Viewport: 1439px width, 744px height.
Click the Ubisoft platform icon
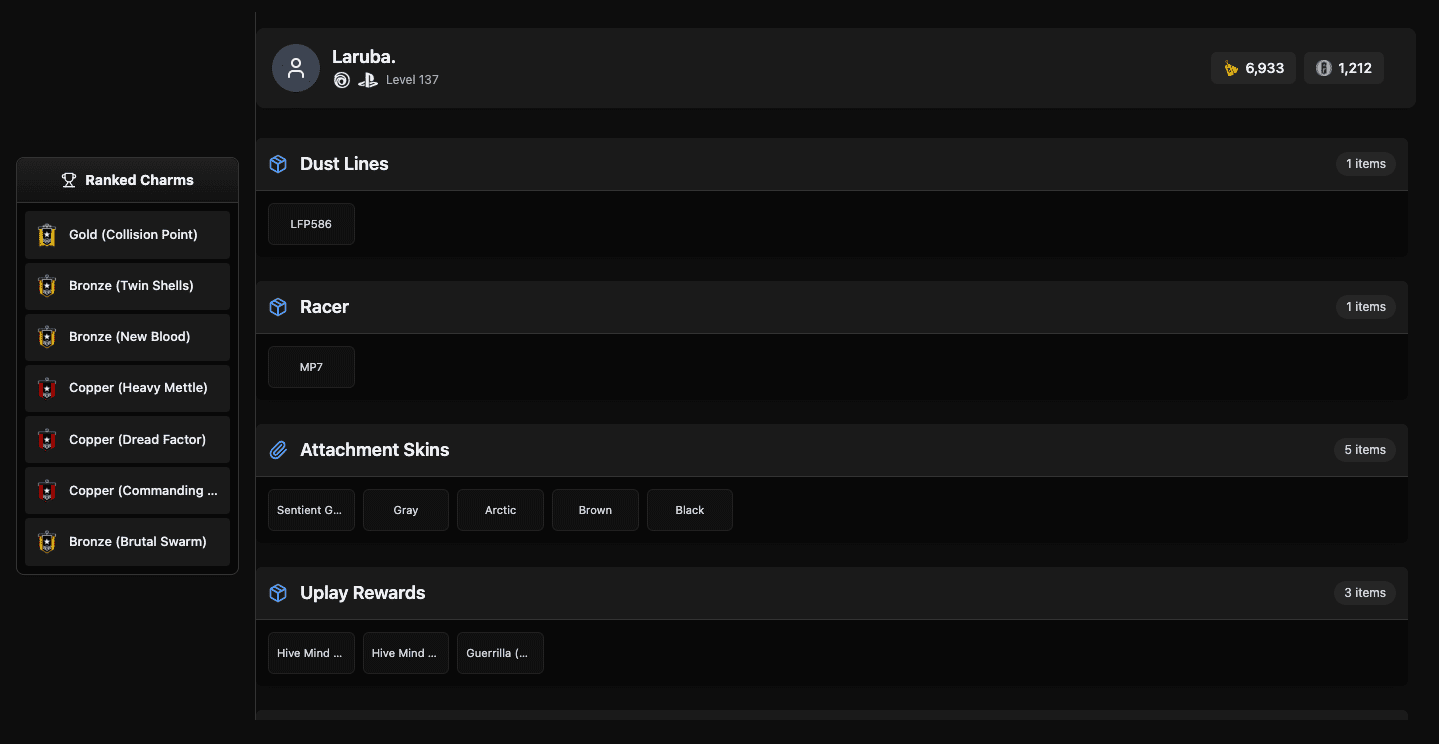point(342,80)
